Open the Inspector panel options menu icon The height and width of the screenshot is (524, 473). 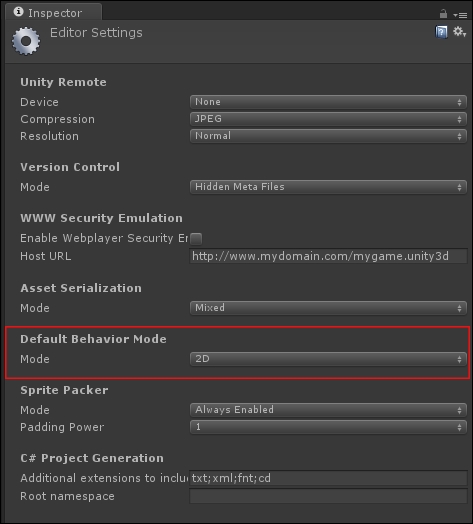click(x=460, y=15)
